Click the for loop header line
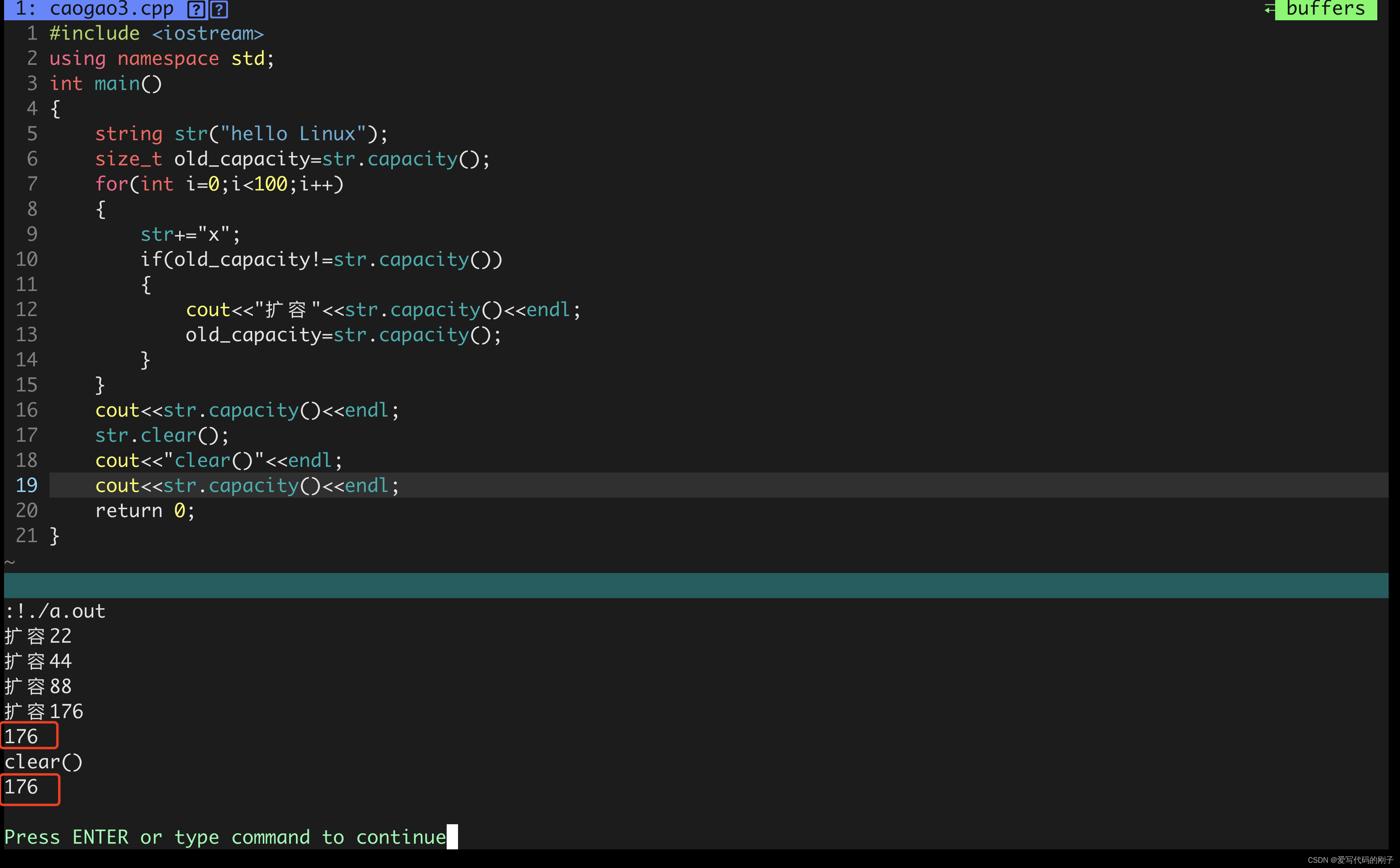Screen dimensions: 1400x868 click(219, 185)
